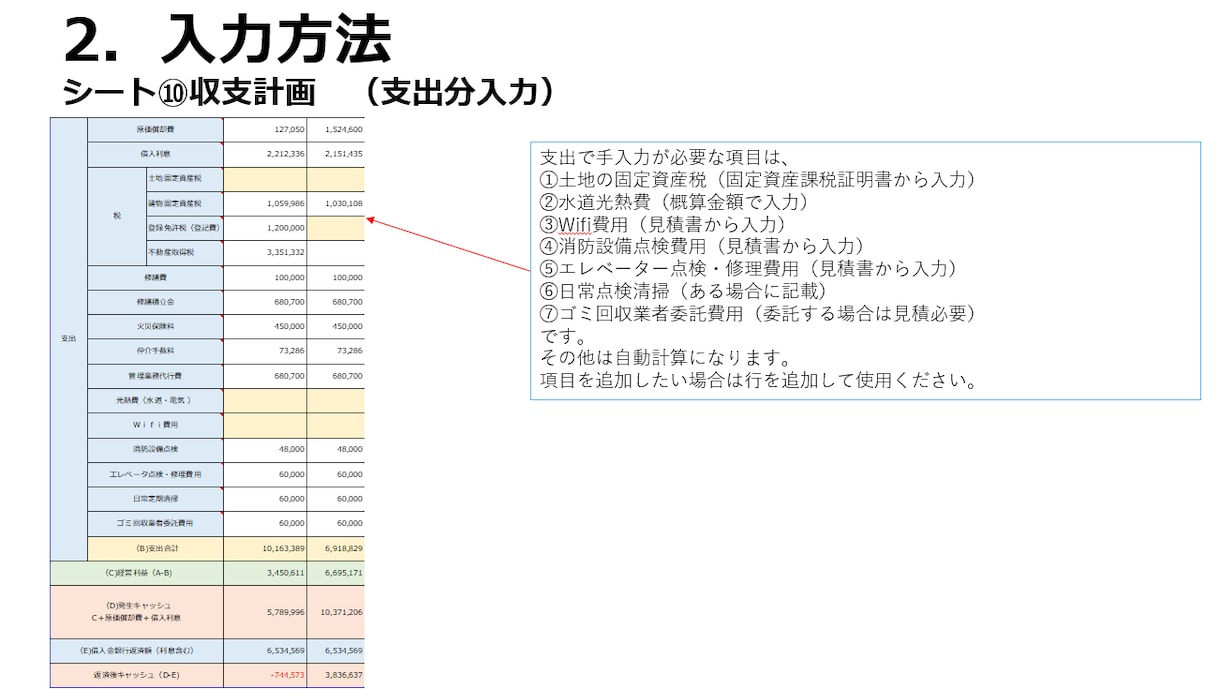Click the subtitle シート⑩収支計画 (支出分入力)
This screenshot has width=1220, height=689.
click(308, 92)
